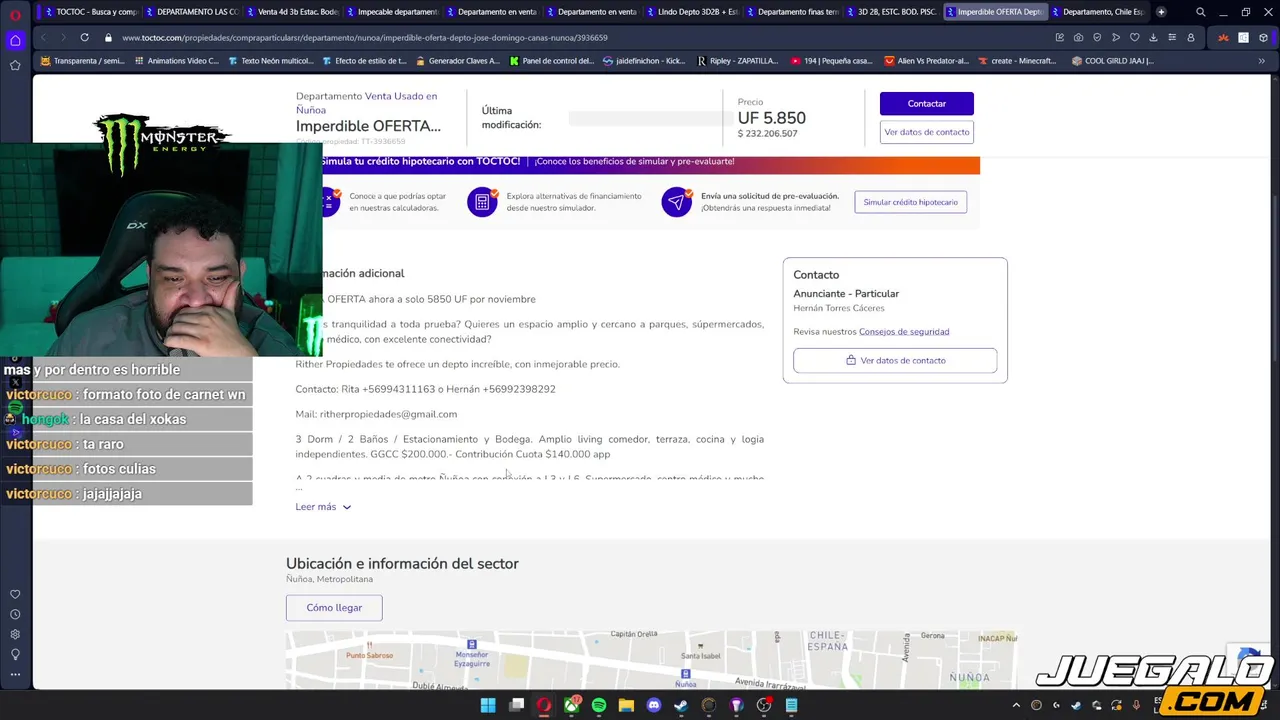The image size is (1280, 720).
Task: Click the camera snapshot icon in toolbar
Action: coord(1078,37)
